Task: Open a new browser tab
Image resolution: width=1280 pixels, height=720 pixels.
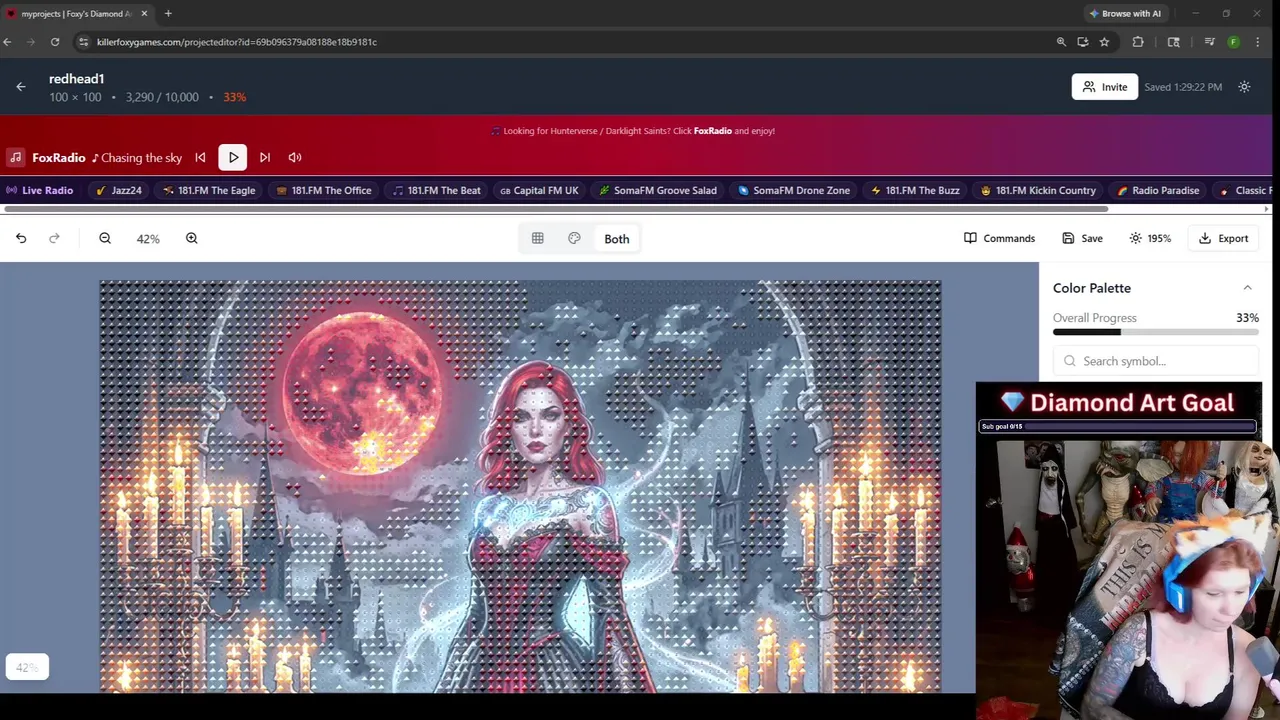Action: coord(168,13)
